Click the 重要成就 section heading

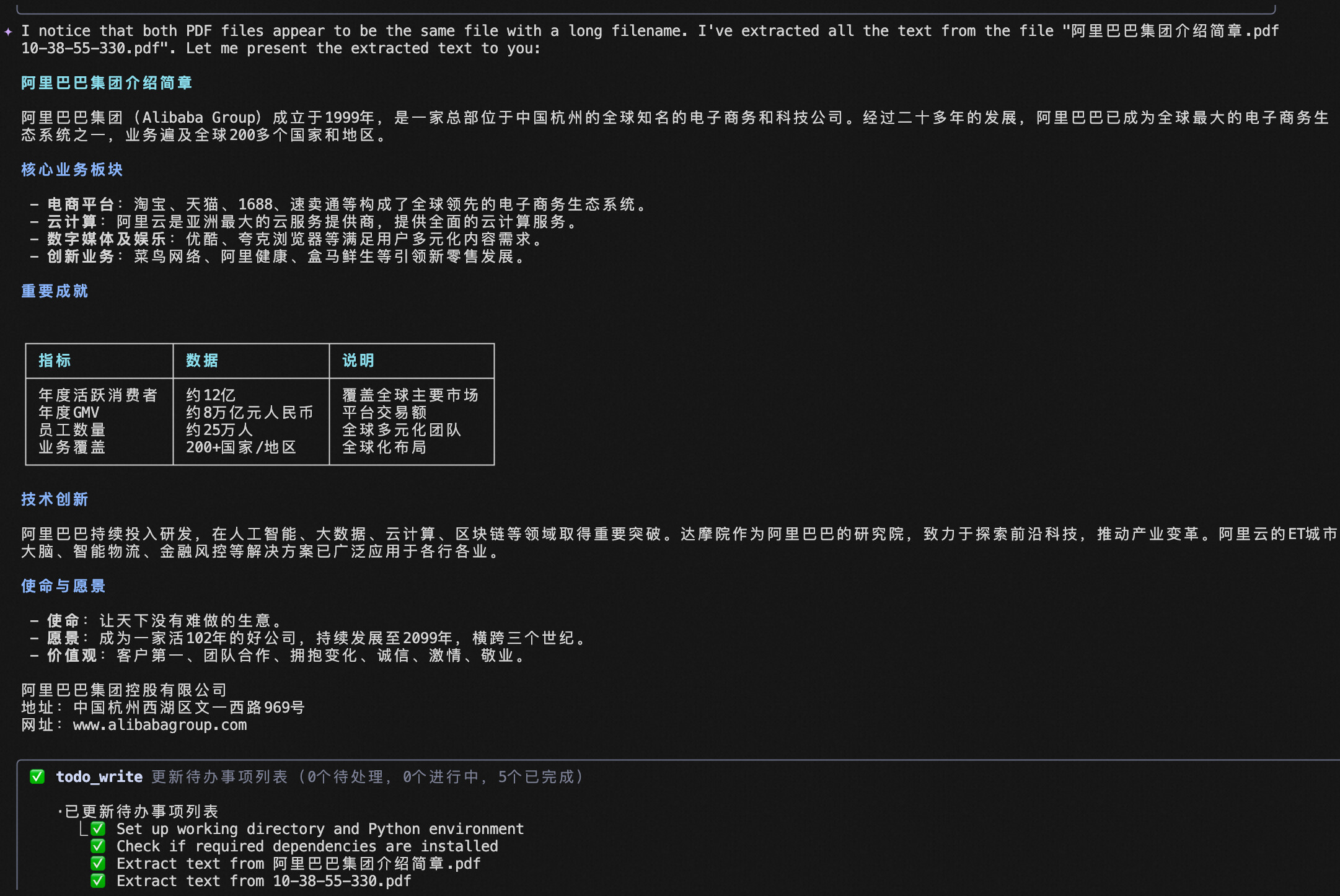tap(55, 291)
